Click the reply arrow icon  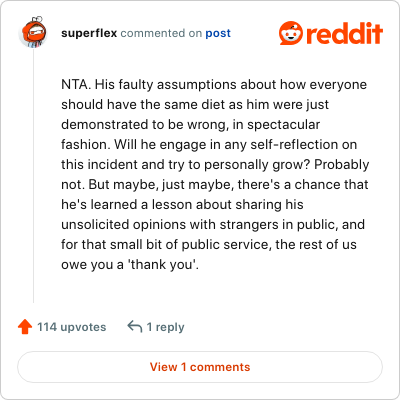click(135, 327)
